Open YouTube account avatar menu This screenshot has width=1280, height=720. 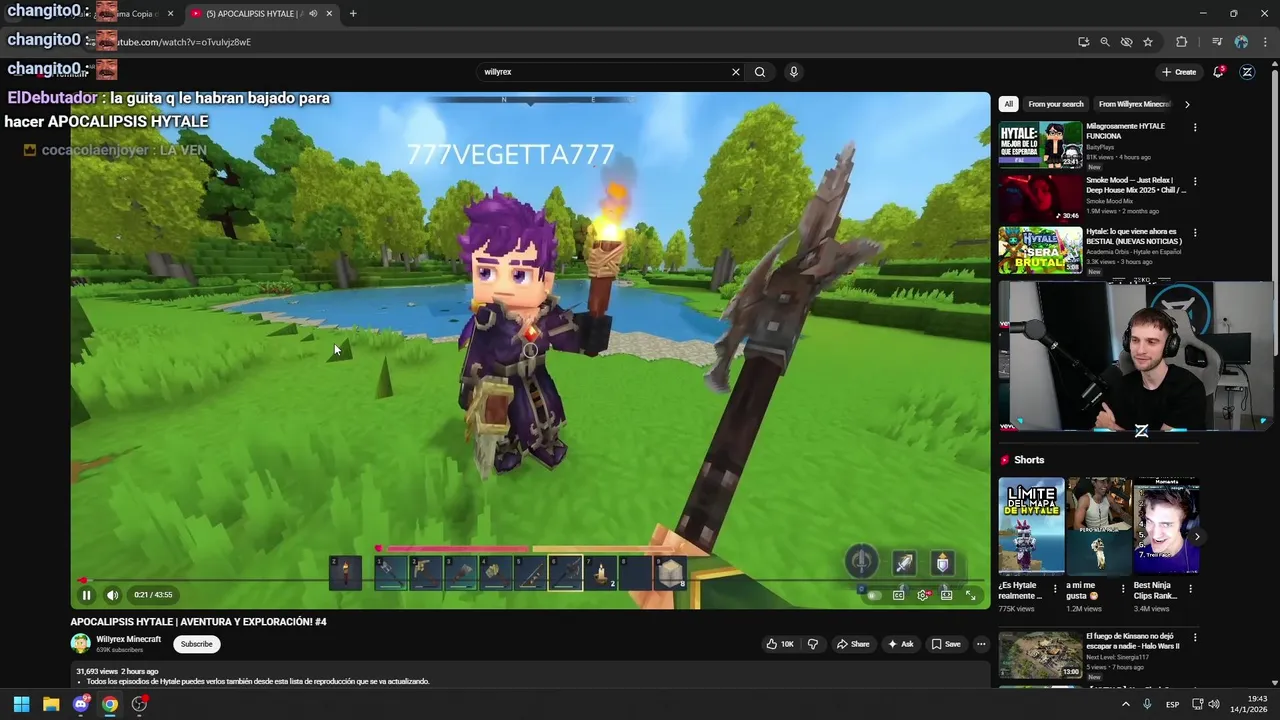[1247, 72]
